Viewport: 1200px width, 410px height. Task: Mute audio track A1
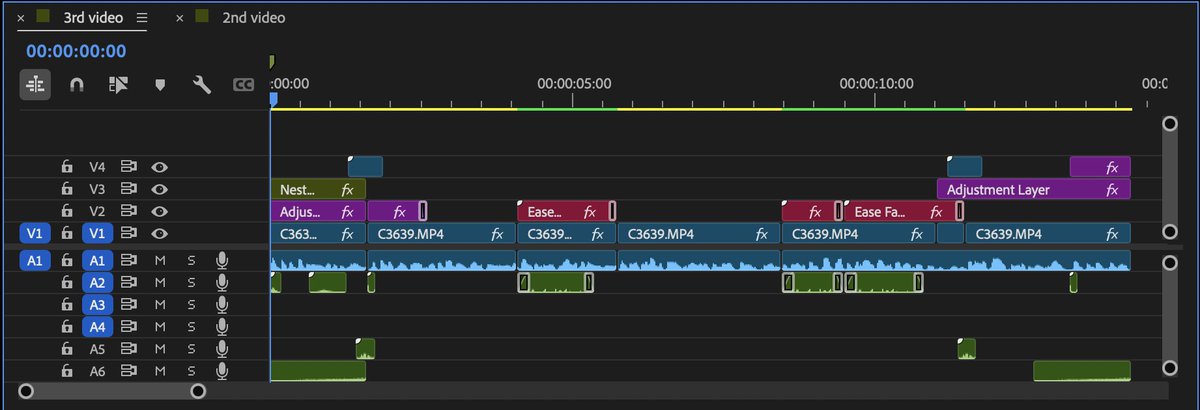click(159, 261)
